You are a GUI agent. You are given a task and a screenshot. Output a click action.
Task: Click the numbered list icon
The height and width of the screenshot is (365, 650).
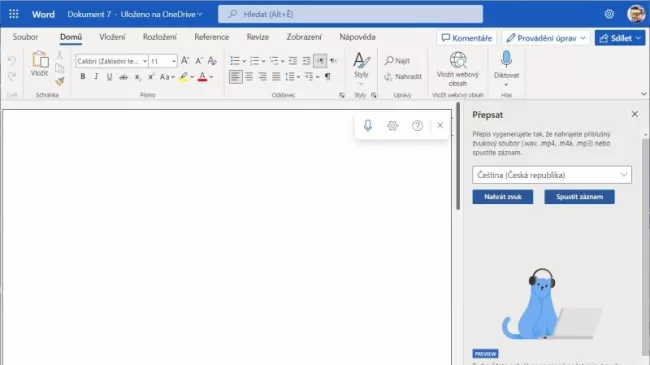point(254,61)
